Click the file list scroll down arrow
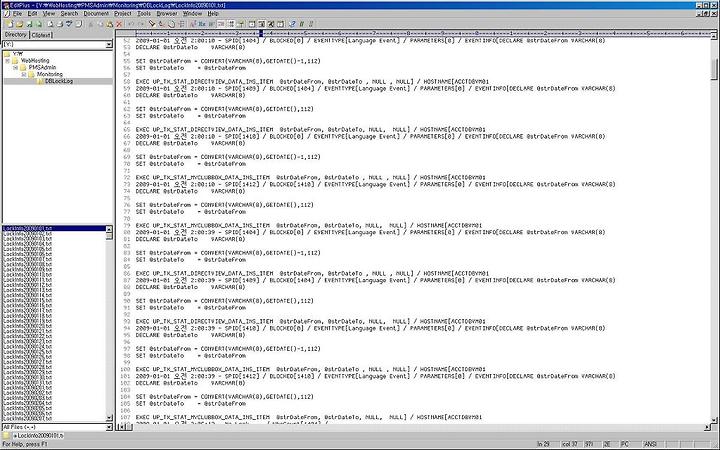The image size is (720, 450). (109, 418)
